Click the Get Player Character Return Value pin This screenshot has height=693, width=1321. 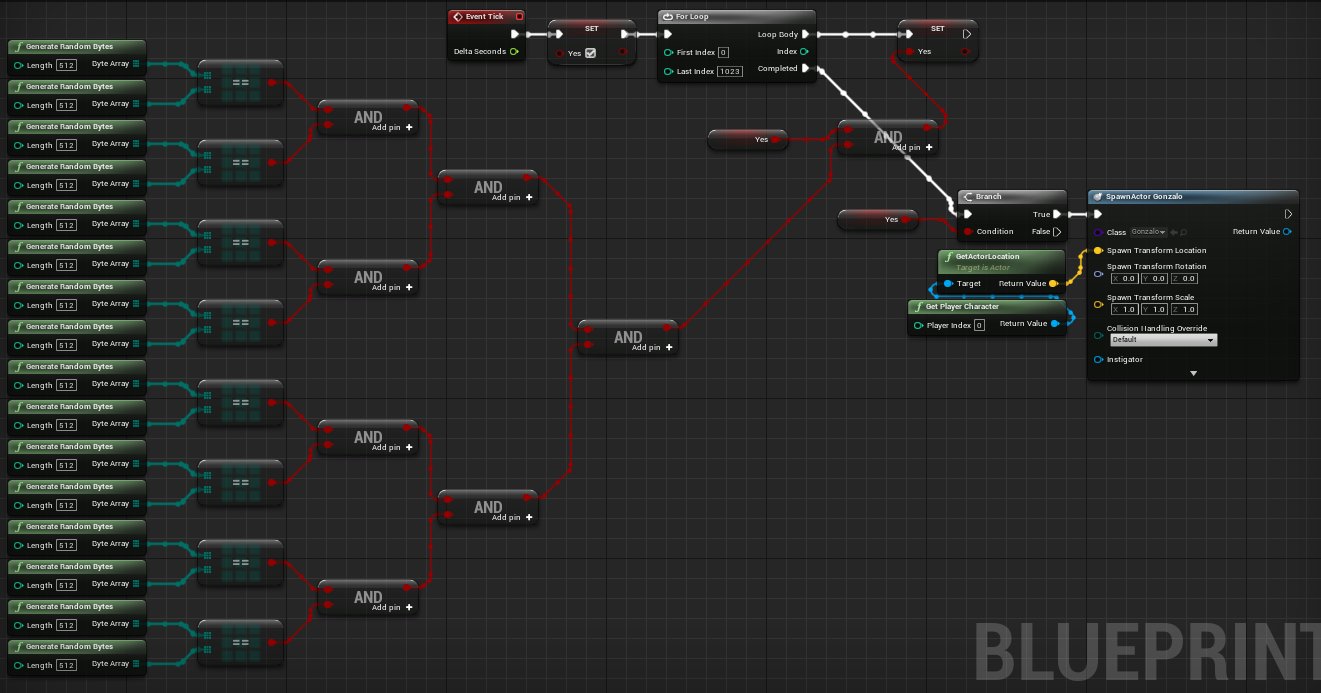tap(1057, 324)
